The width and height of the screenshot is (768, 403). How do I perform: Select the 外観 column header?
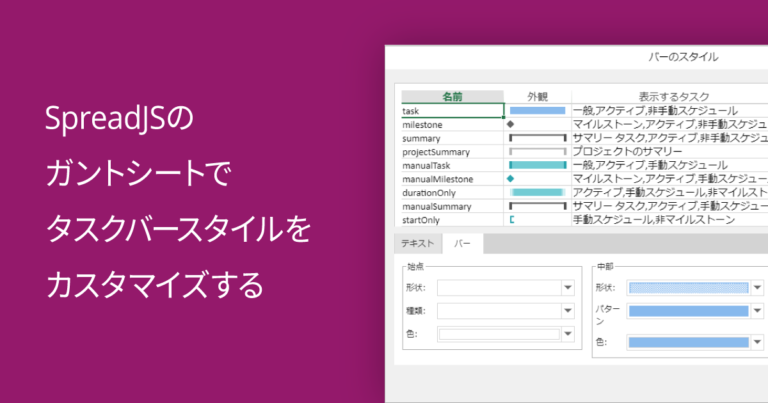[x=537, y=96]
